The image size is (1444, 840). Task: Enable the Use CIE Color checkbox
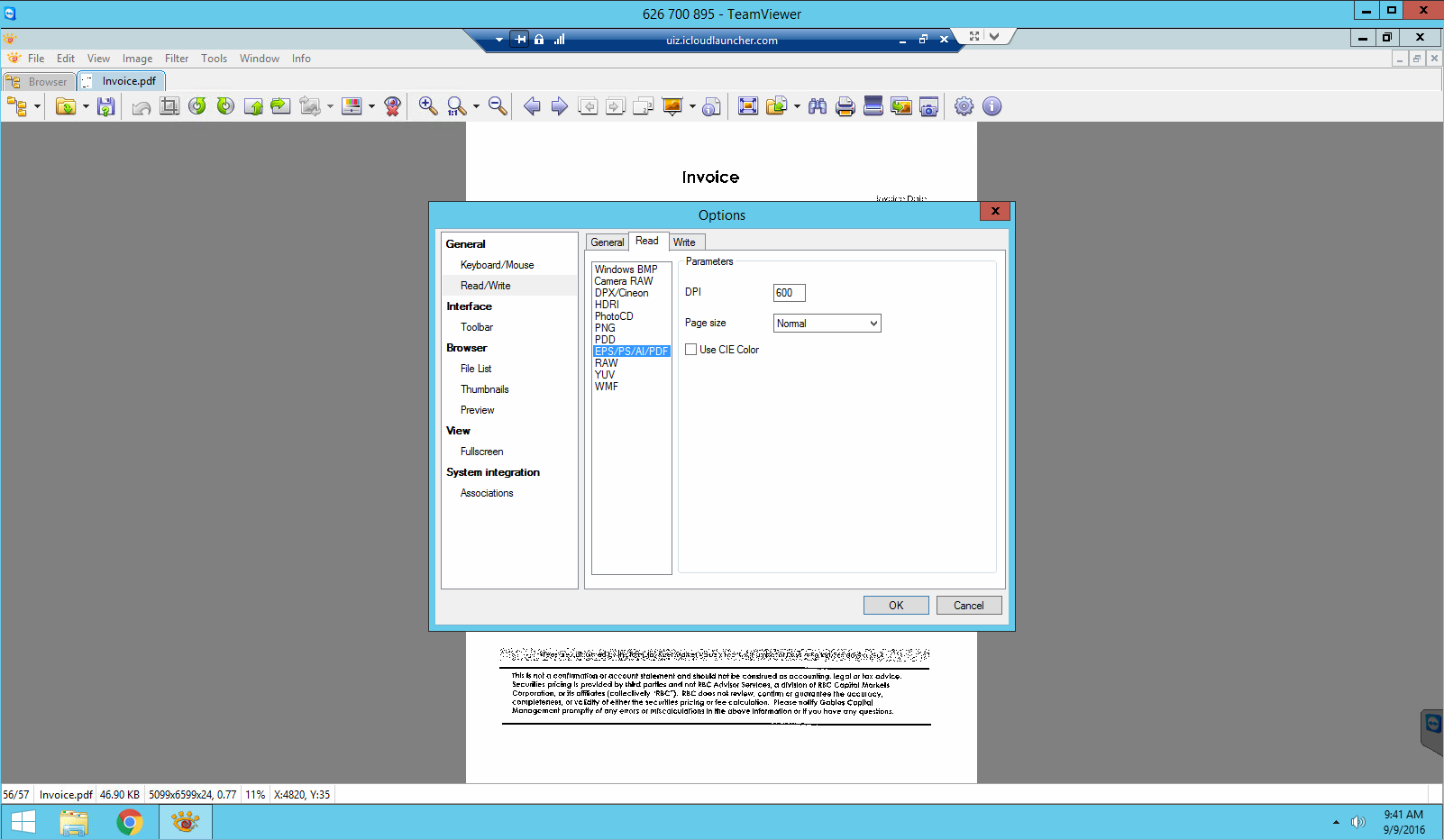[691, 350]
